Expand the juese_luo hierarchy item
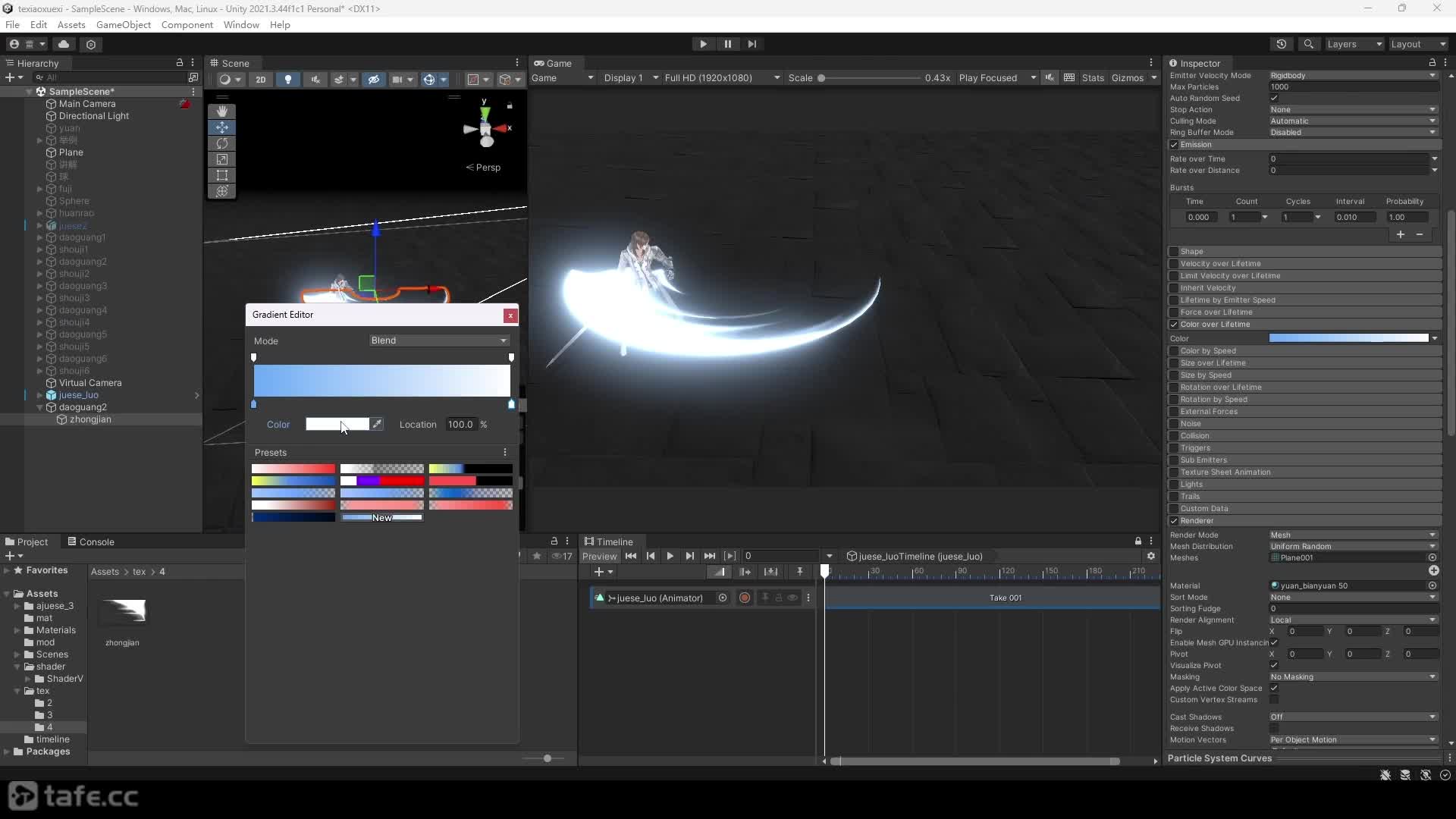 click(39, 395)
